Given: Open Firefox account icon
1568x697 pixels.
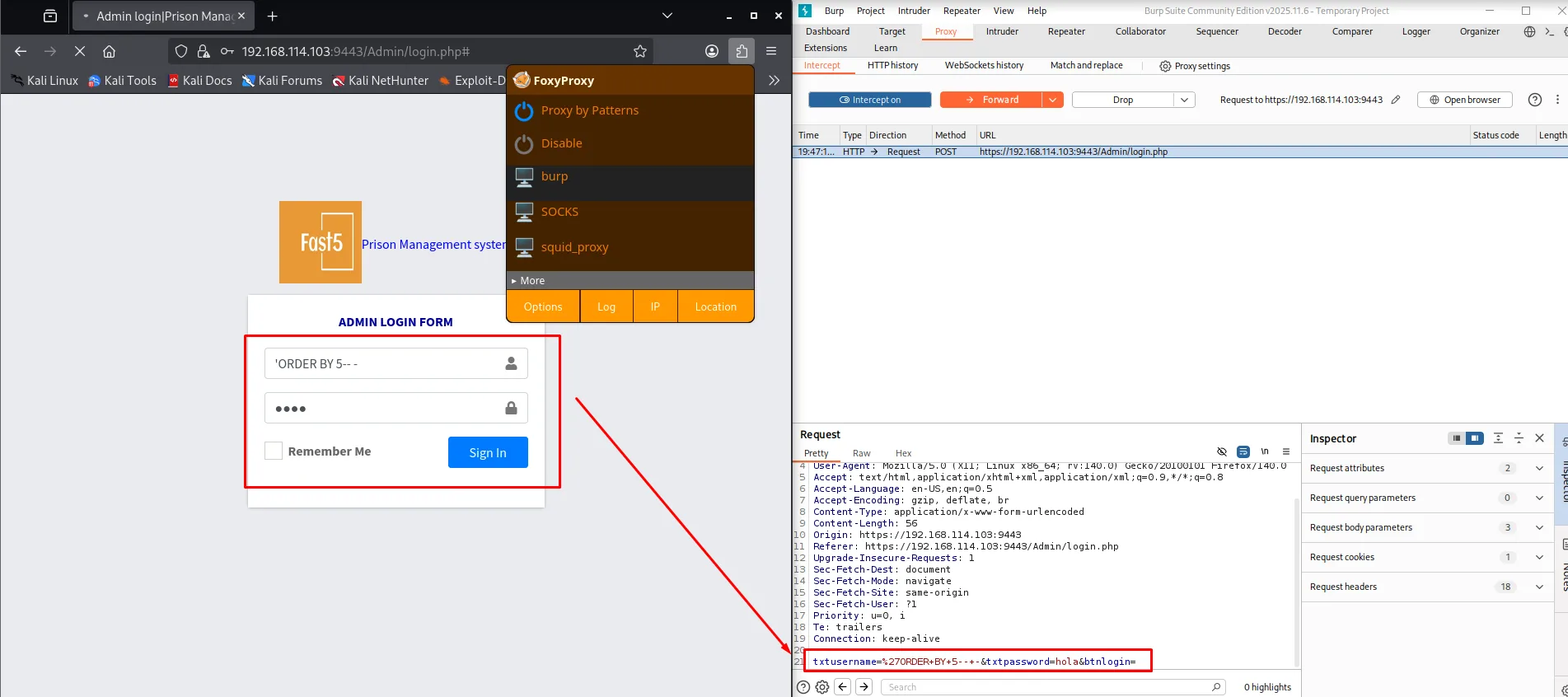Looking at the screenshot, I should [x=712, y=51].
